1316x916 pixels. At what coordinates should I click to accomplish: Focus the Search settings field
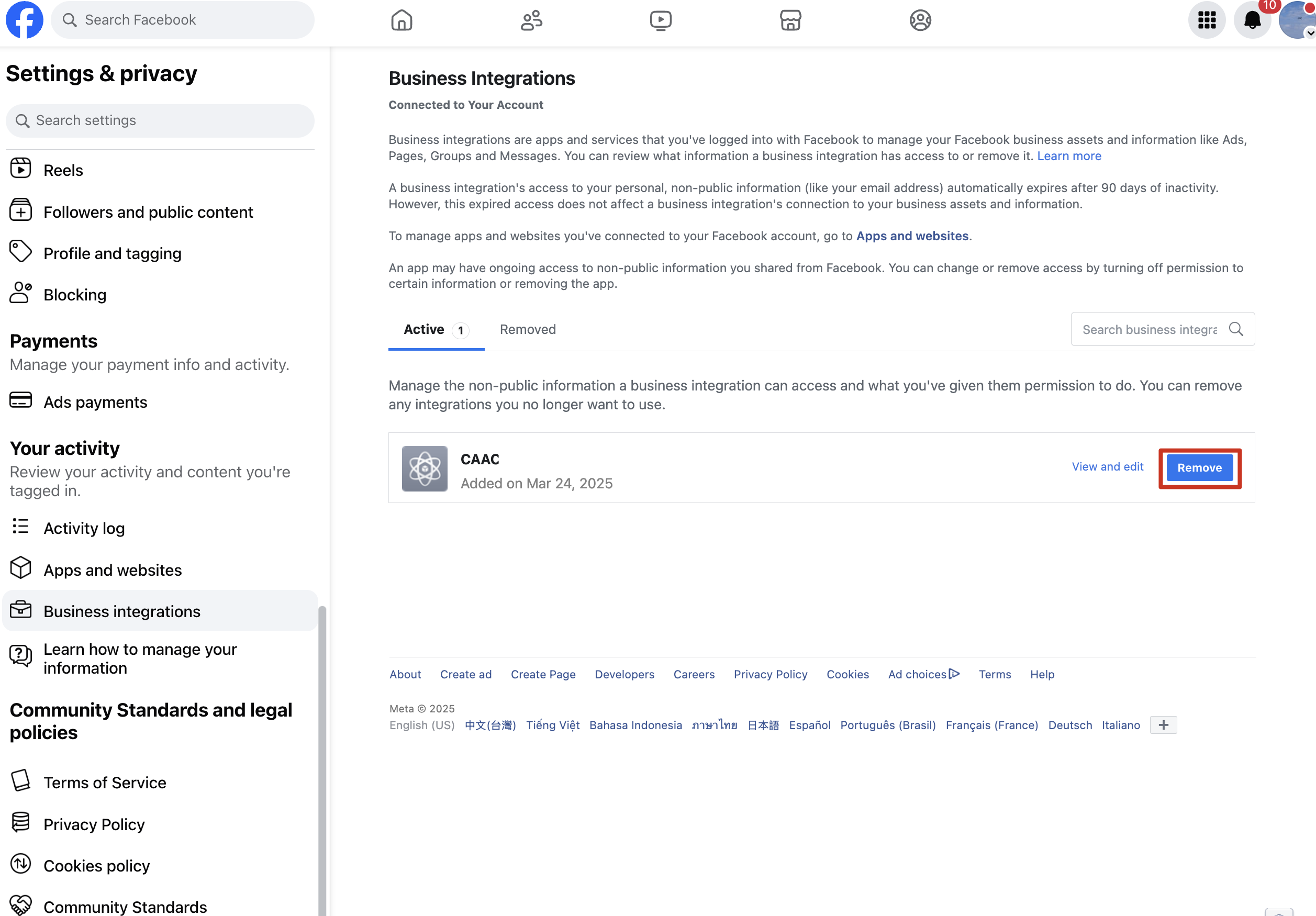(160, 120)
